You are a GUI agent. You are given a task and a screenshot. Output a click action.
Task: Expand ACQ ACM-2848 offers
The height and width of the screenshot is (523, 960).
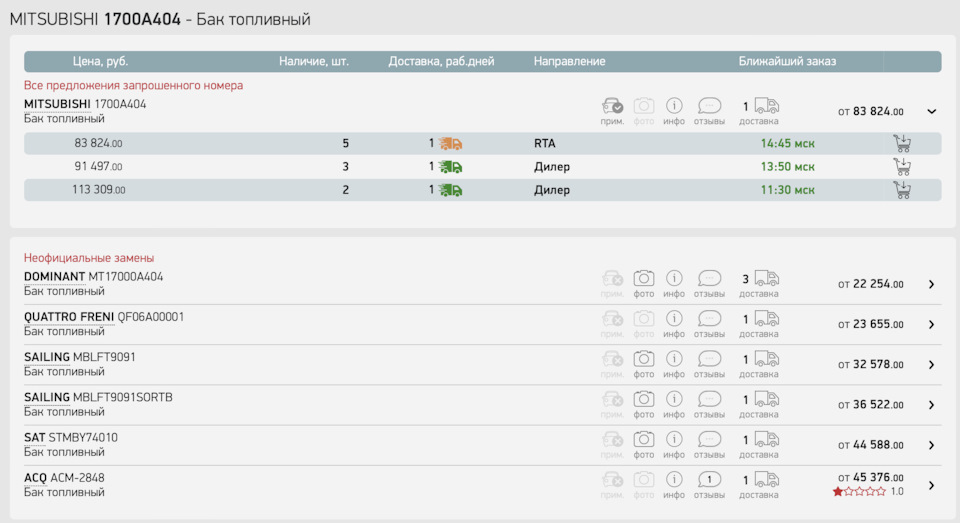(931, 485)
